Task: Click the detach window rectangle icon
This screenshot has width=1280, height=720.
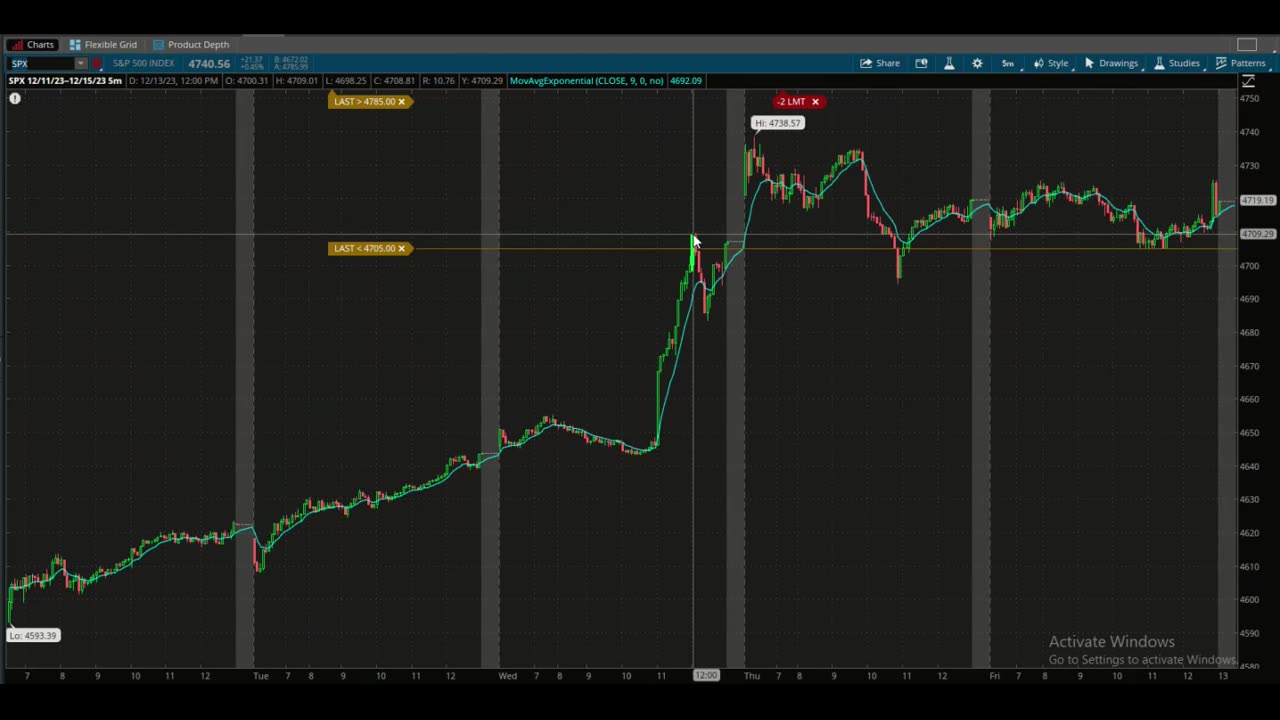Action: pos(1246,44)
